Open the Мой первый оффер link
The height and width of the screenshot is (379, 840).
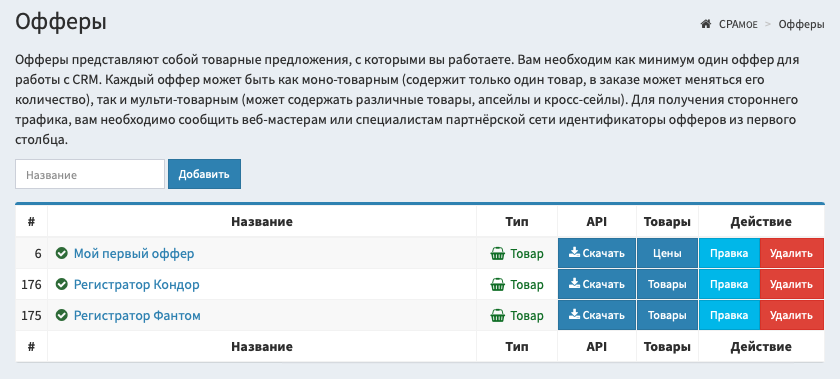pos(134,254)
